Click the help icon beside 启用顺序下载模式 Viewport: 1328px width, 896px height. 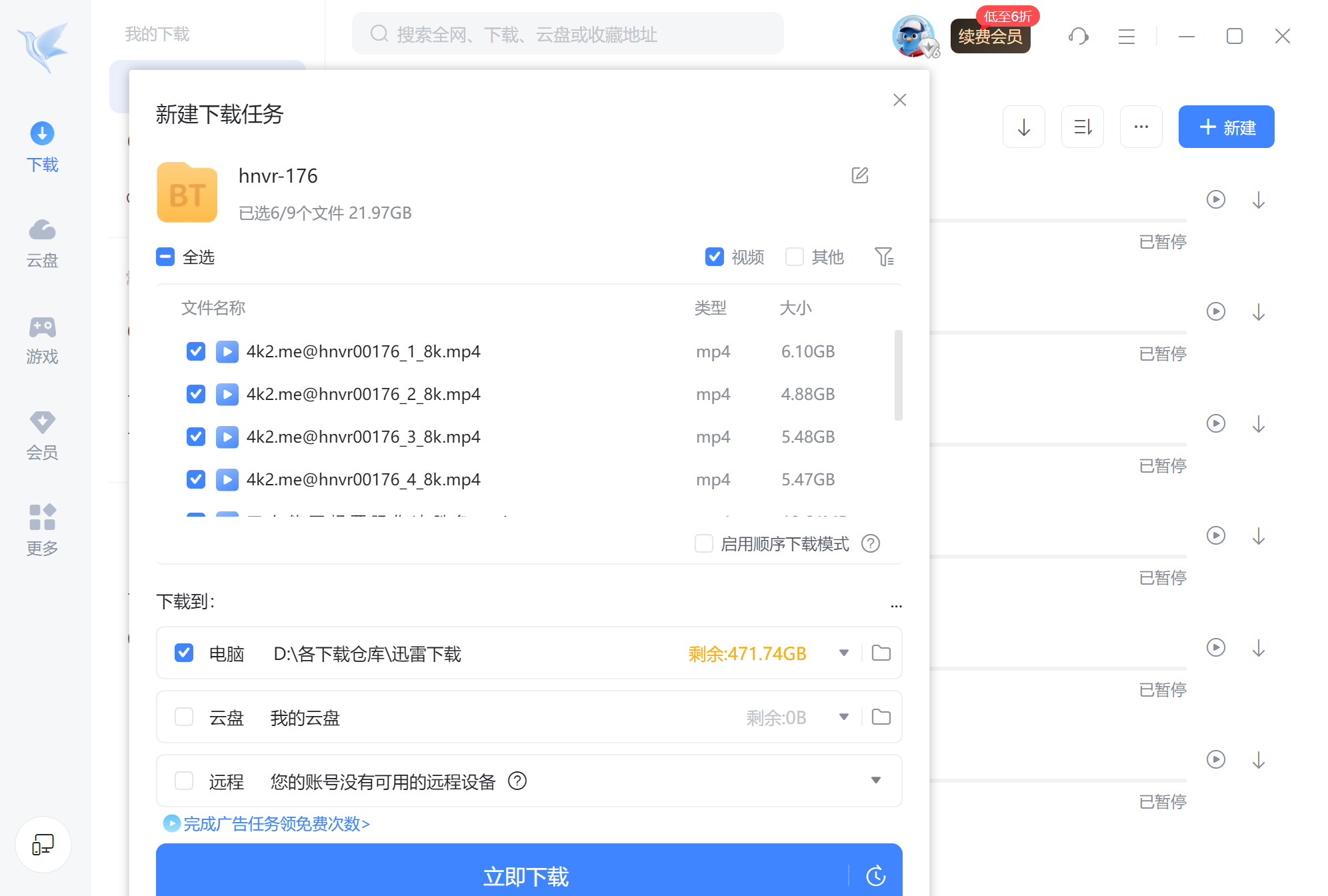coord(871,544)
